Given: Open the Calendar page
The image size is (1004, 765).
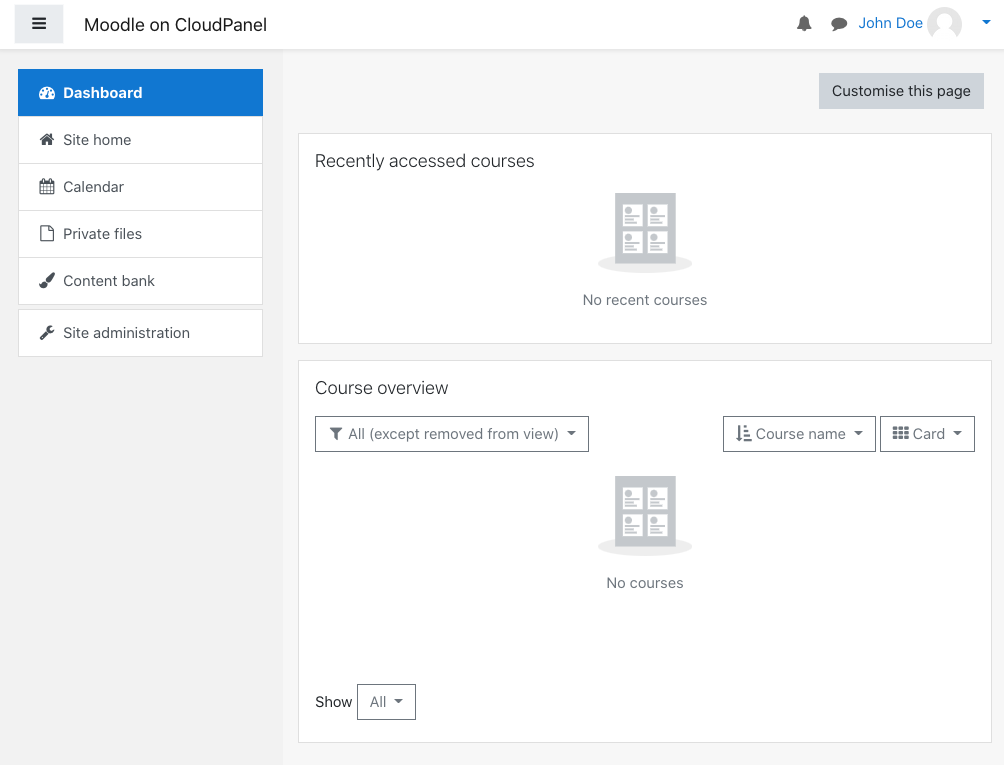Looking at the screenshot, I should 140,187.
